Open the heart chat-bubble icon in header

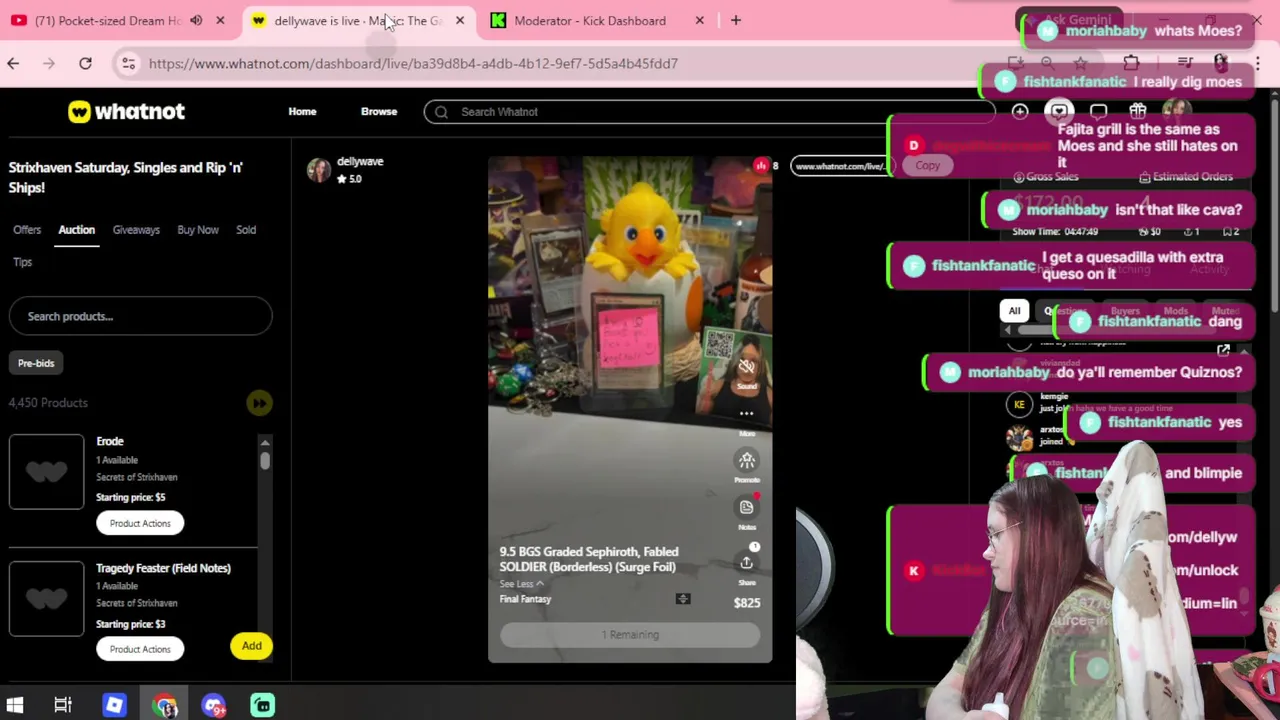tap(1059, 112)
